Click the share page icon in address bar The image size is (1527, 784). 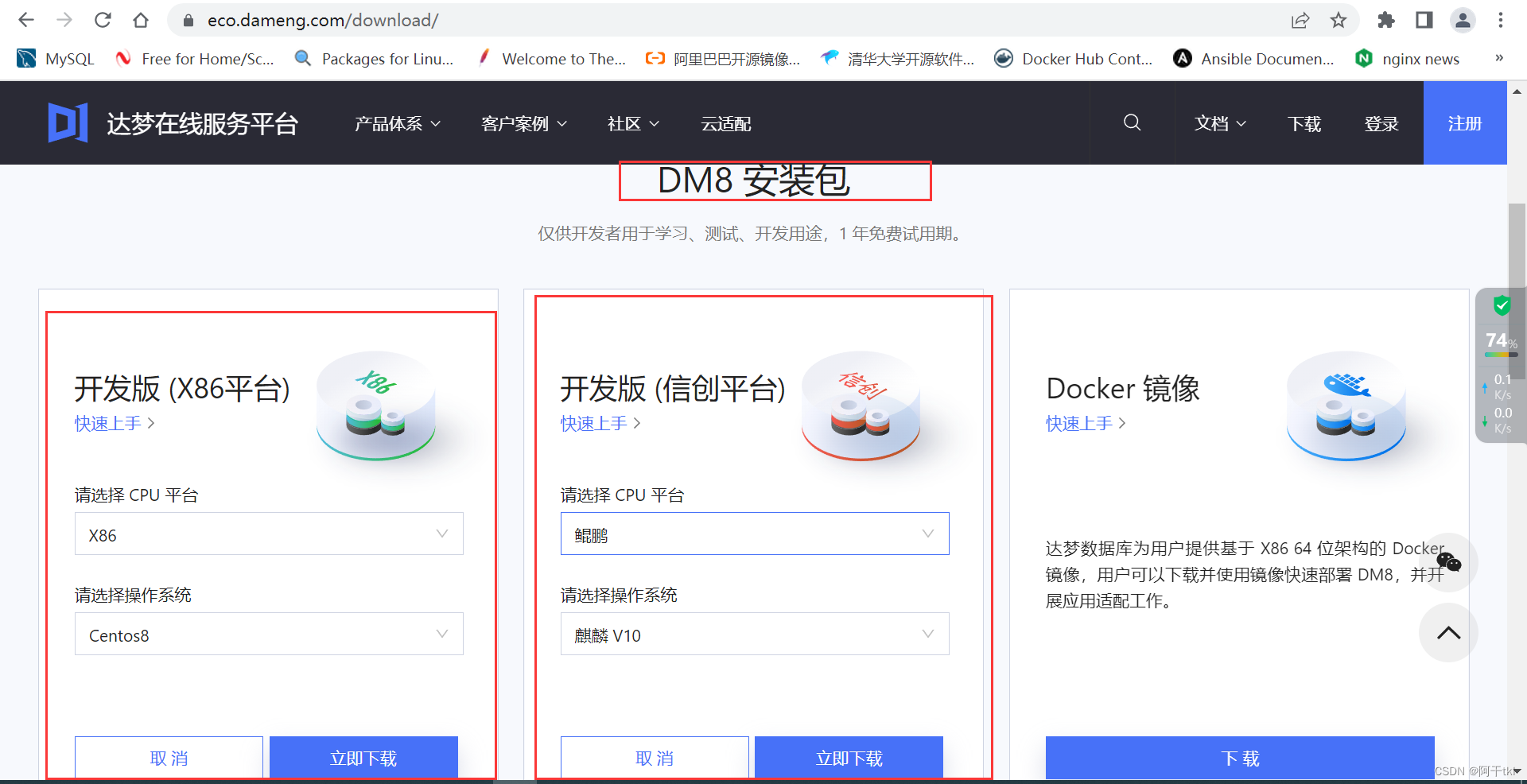[1300, 20]
